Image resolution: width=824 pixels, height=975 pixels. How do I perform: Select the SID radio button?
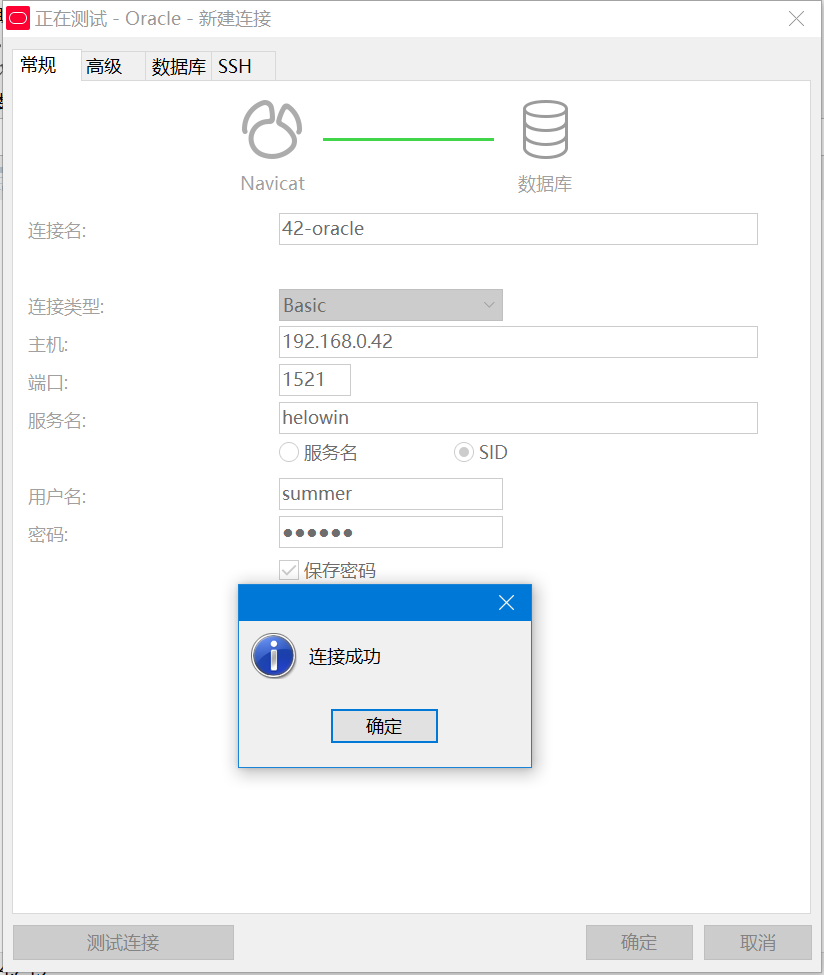tap(463, 452)
